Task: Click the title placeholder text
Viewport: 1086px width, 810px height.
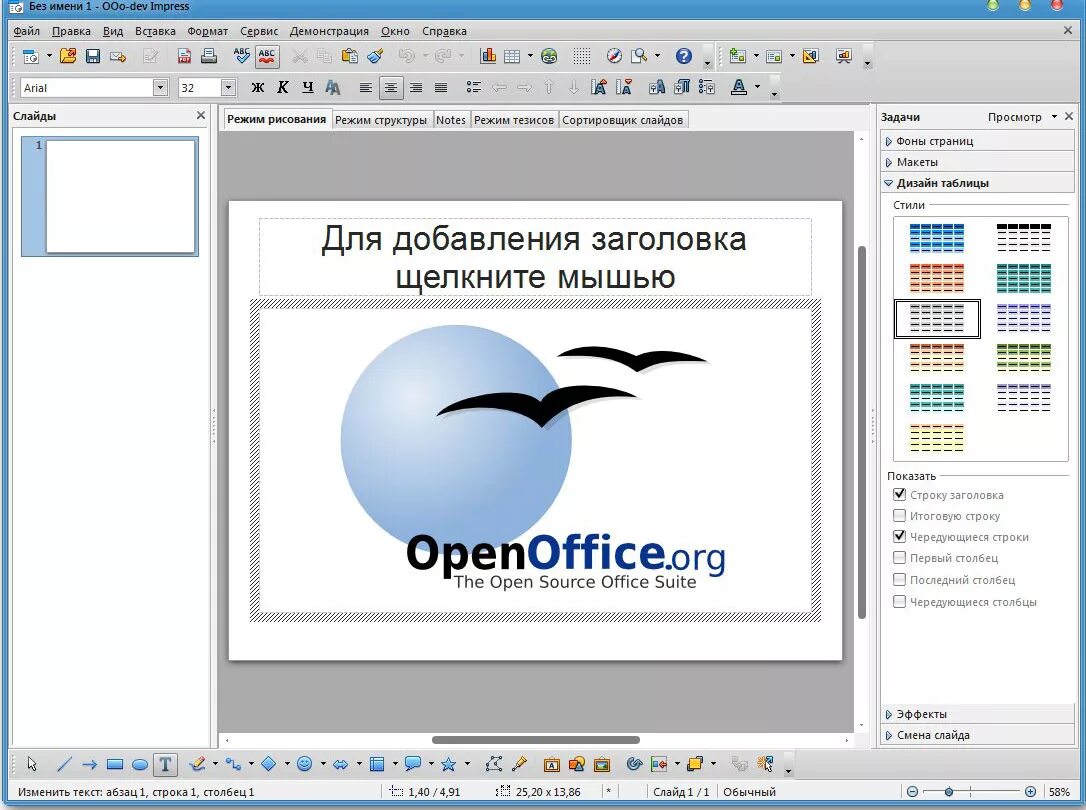Action: pyautogui.click(x=534, y=258)
